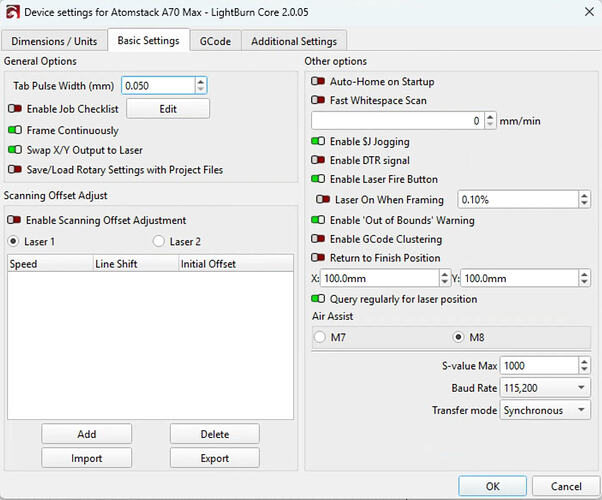This screenshot has width=602, height=500.
Task: Click the framing laser power 0.10% field
Action: (518, 199)
